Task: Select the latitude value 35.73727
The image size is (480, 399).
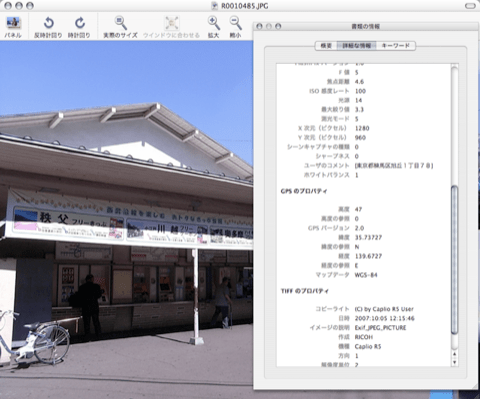Action: (368, 237)
